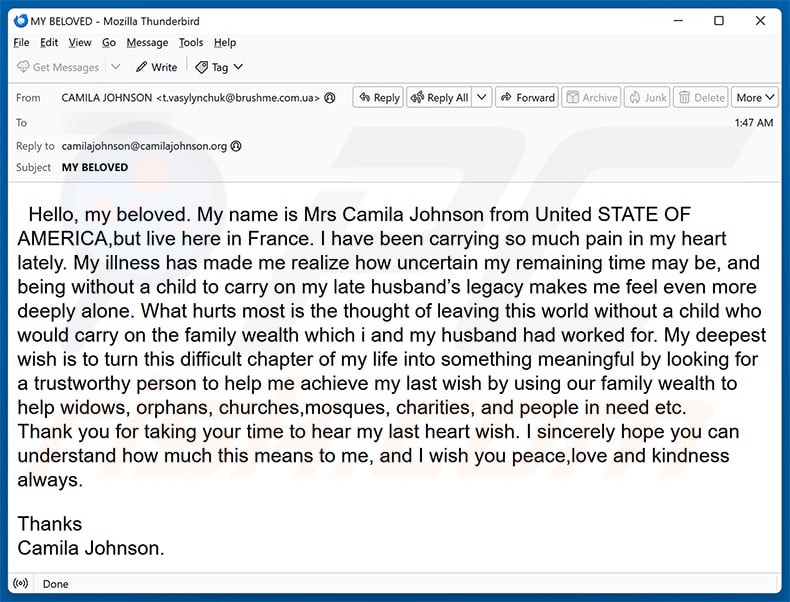Click the 'Hello, my beloved' opening line
790x602 pixels.
pyautogui.click(x=109, y=215)
